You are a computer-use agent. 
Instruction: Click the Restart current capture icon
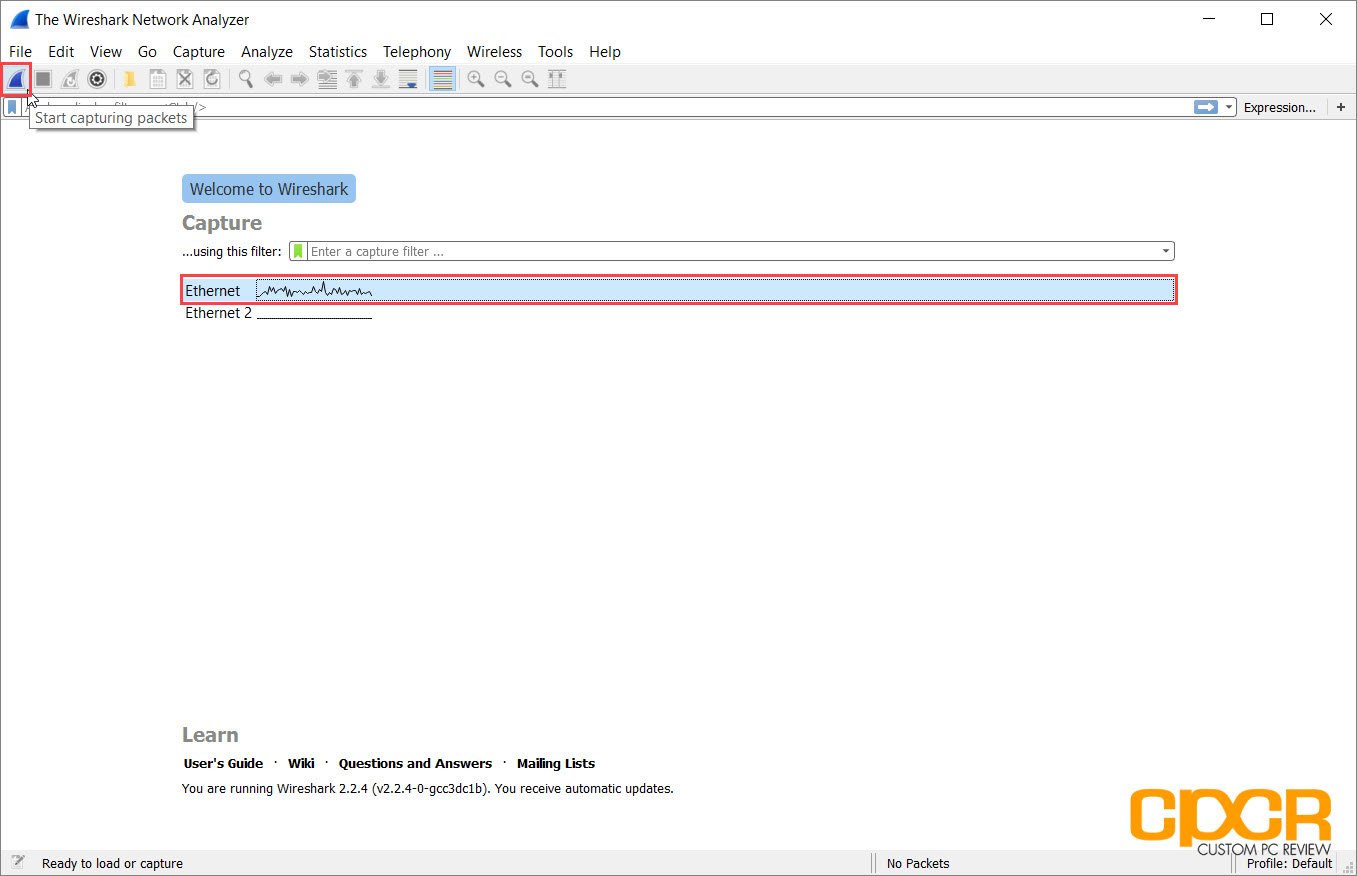coord(70,79)
